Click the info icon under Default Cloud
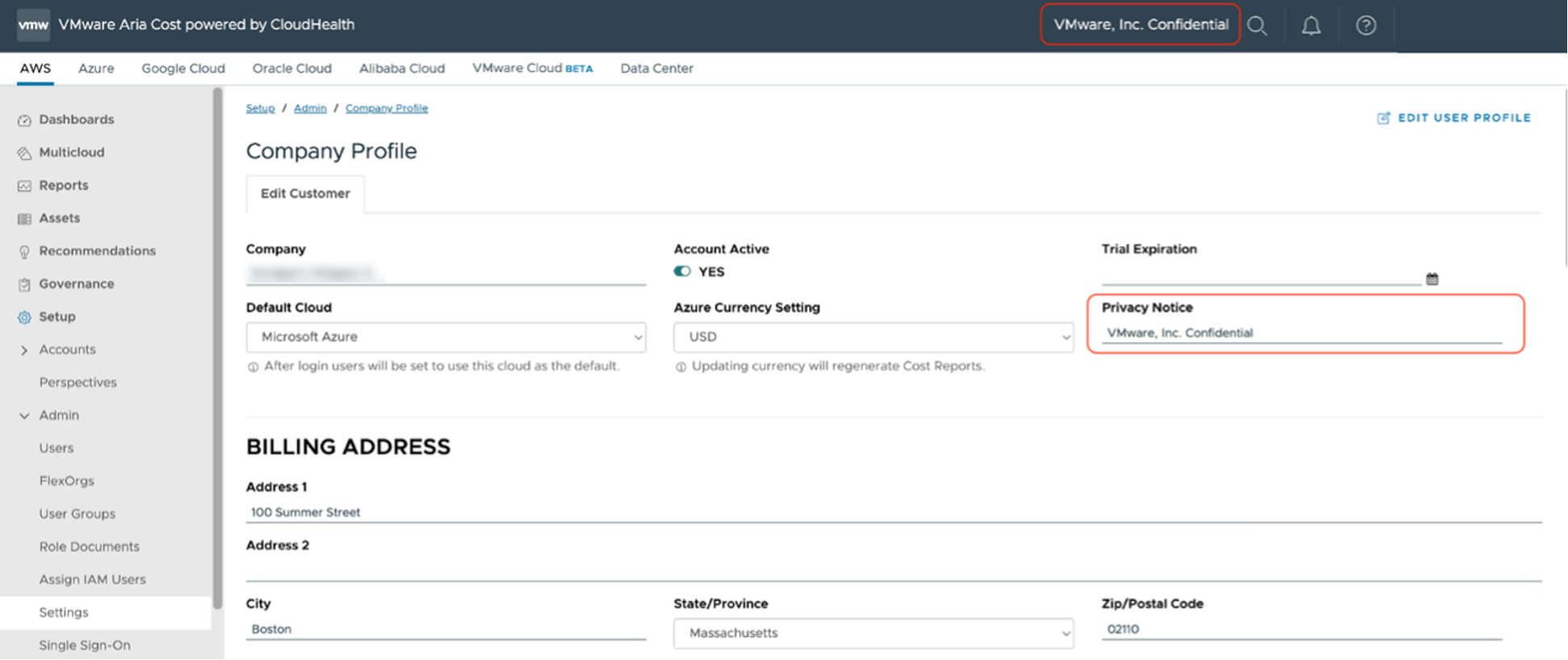 [253, 367]
